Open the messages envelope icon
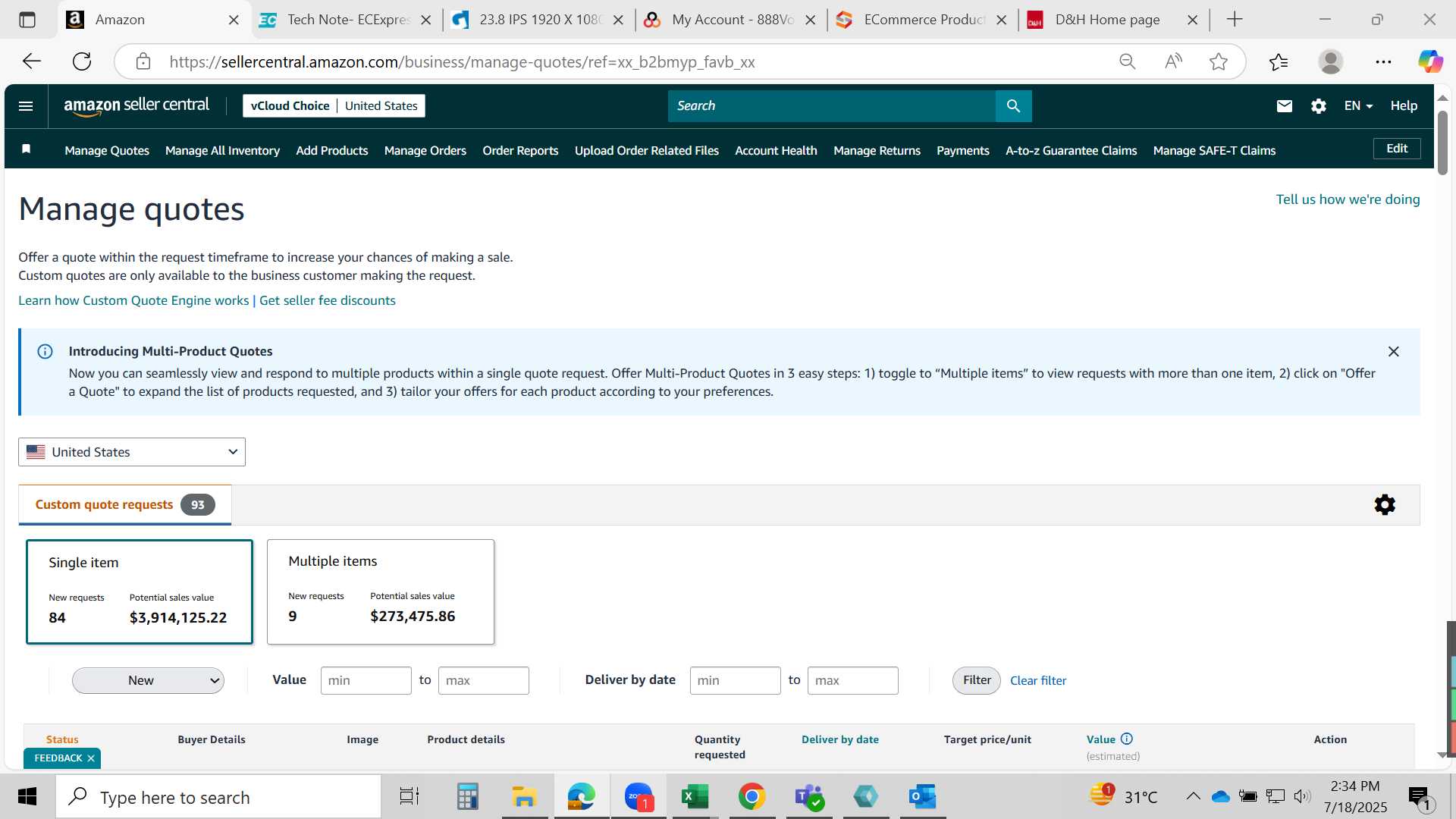Screen dimensions: 1456x819 [x=1284, y=106]
